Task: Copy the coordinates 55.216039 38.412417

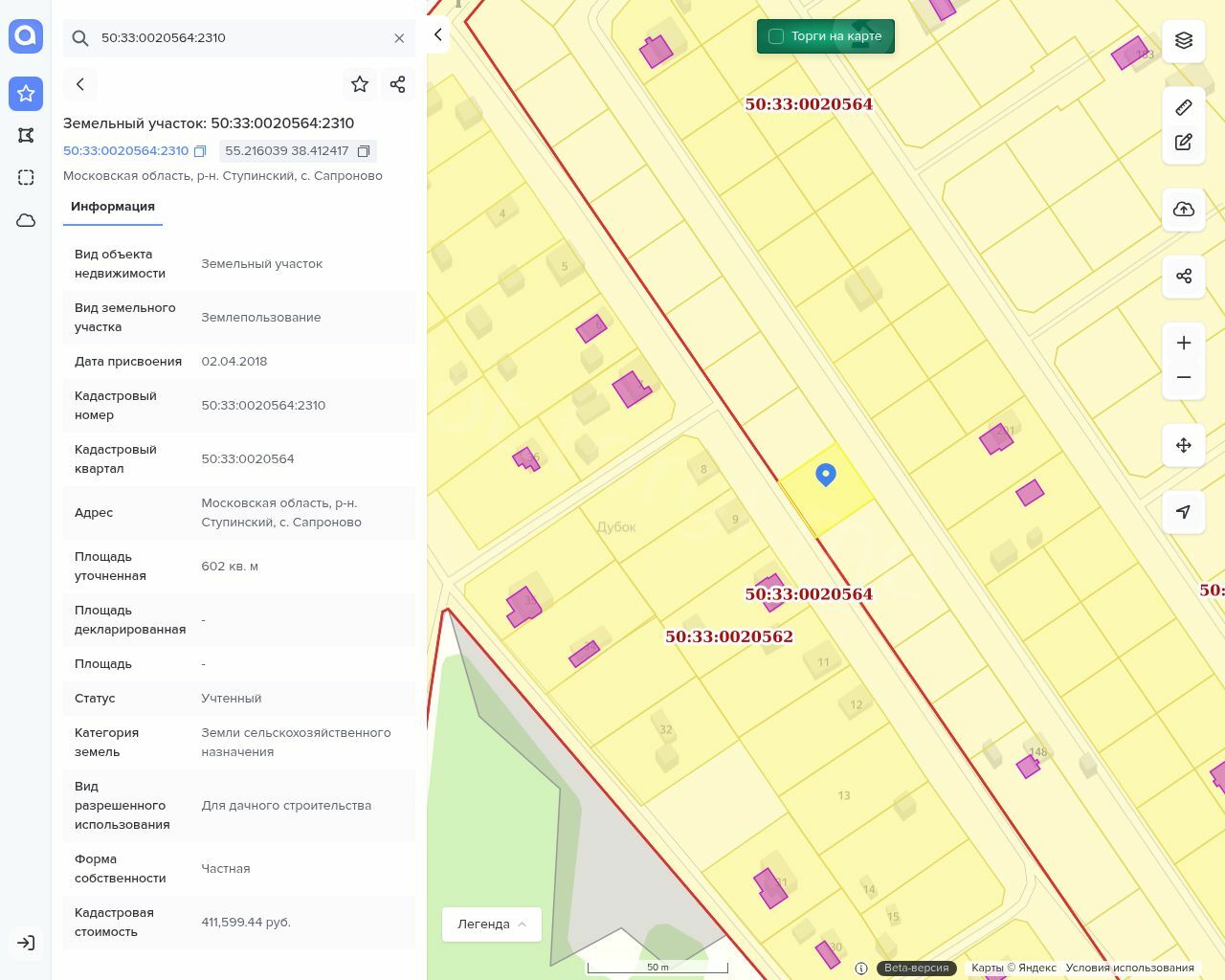Action: (364, 151)
